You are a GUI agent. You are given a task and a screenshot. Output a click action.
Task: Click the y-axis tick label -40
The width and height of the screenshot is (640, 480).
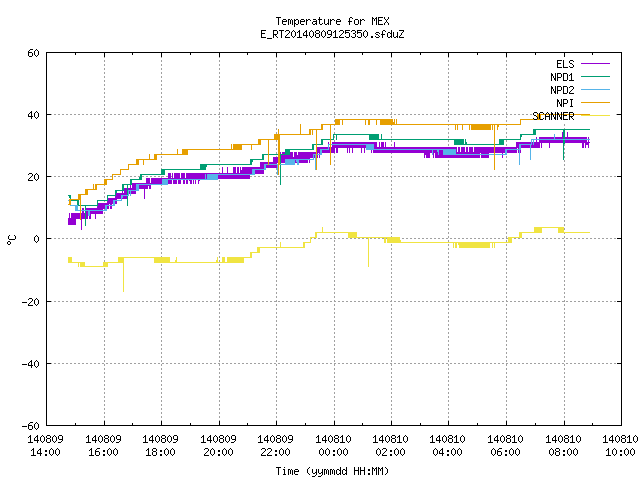tap(31, 364)
